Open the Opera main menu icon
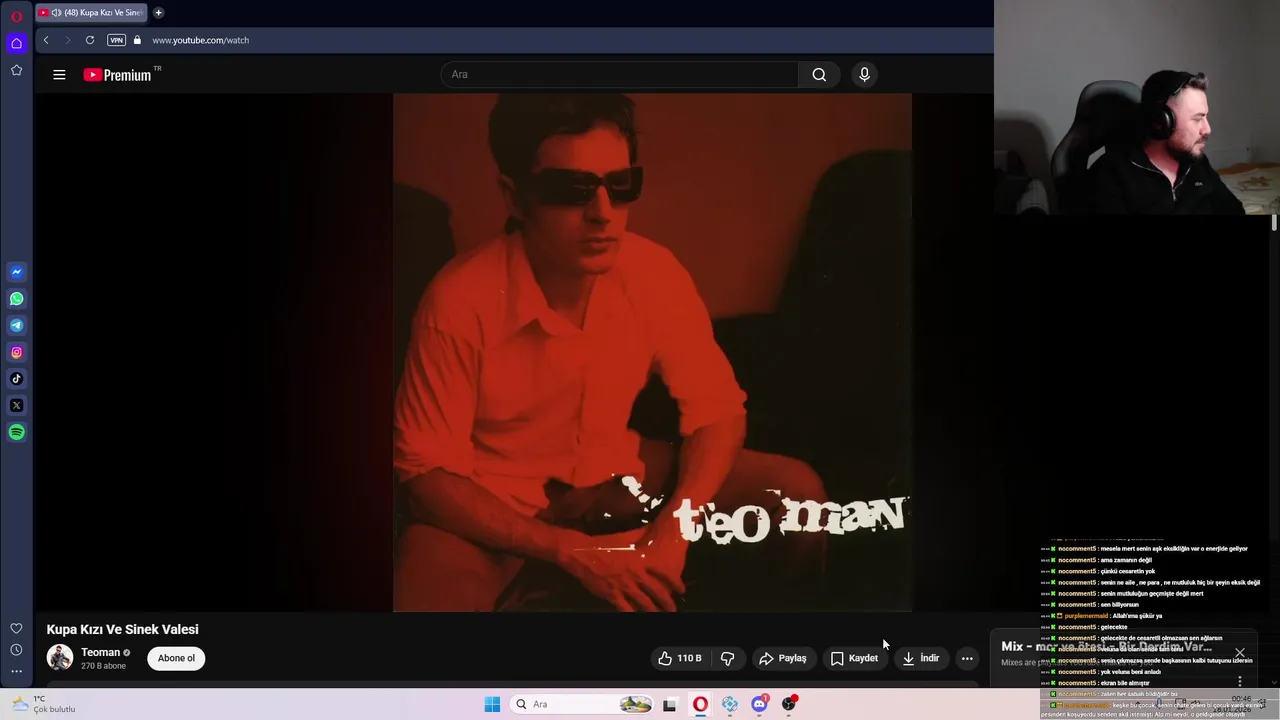This screenshot has width=1280, height=720. (x=16, y=16)
